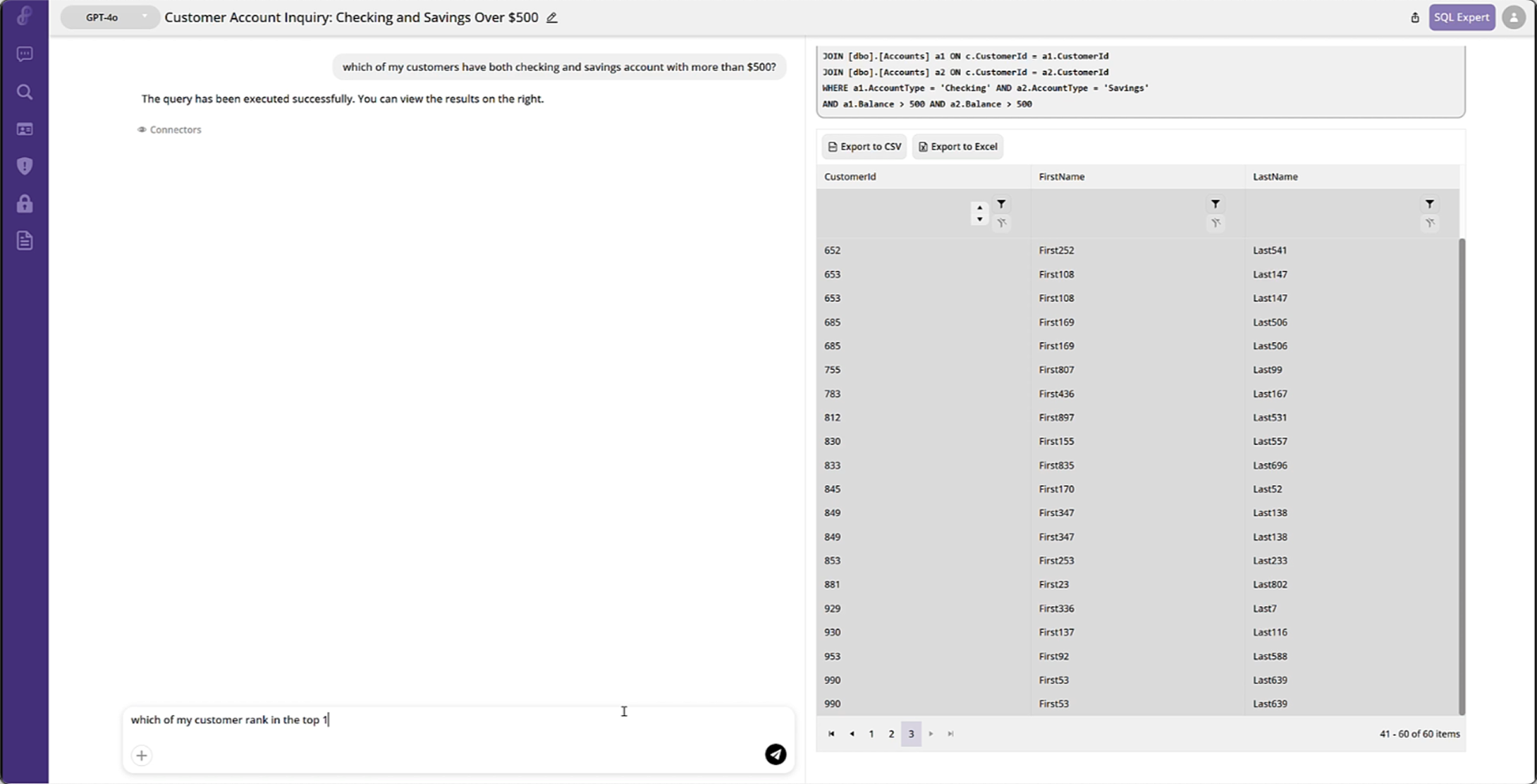
Task: Click the share icon in the header
Action: pos(1414,18)
